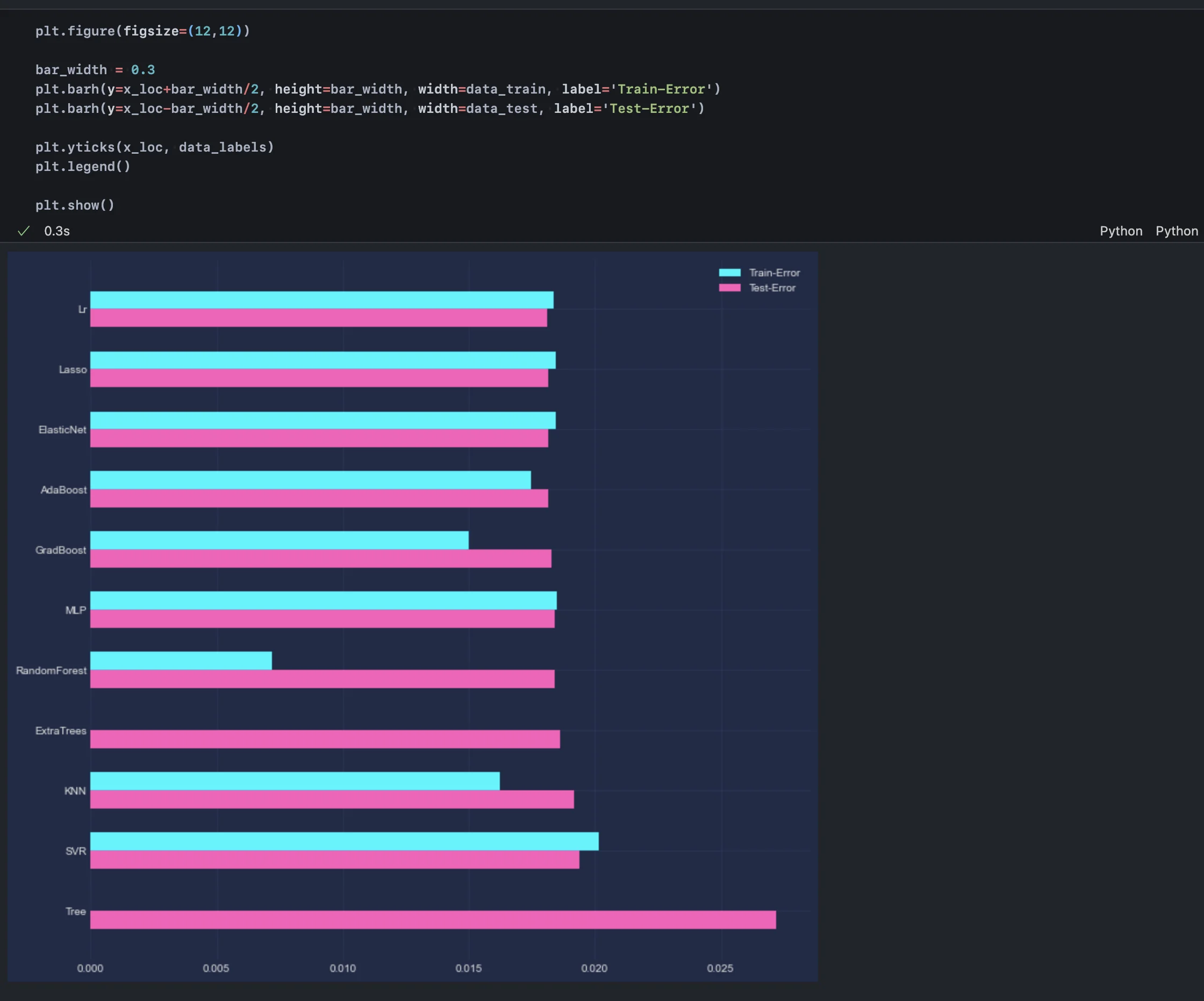Click the 0.025 x-axis tick label
This screenshot has width=1204, height=1001.
720,968
